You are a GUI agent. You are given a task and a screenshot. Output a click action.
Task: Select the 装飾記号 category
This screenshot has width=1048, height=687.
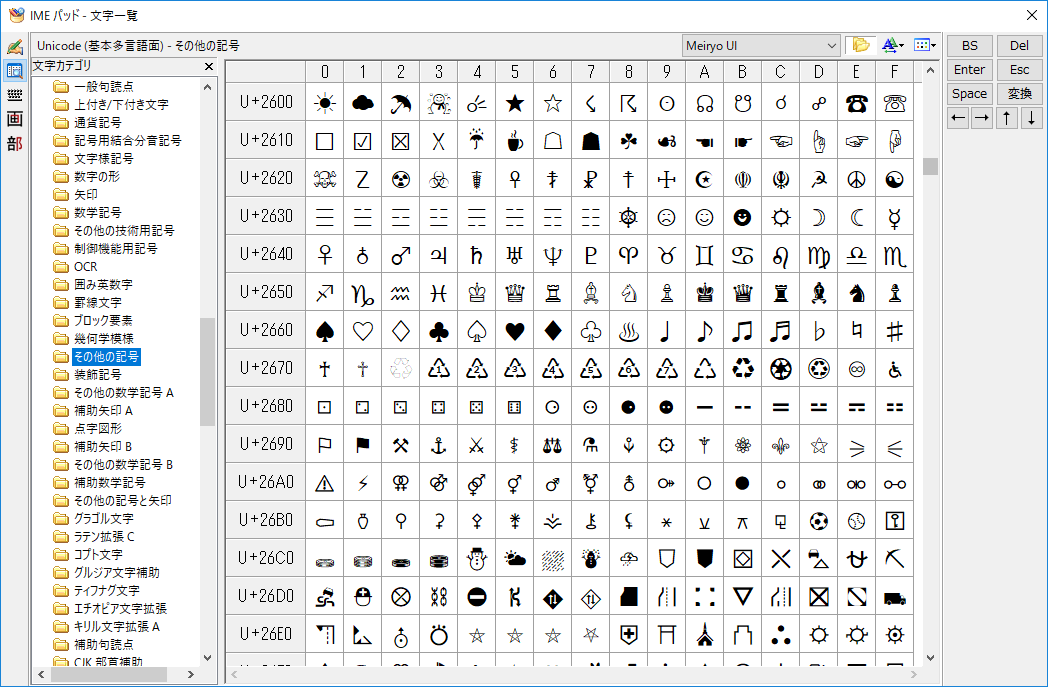coord(97,375)
